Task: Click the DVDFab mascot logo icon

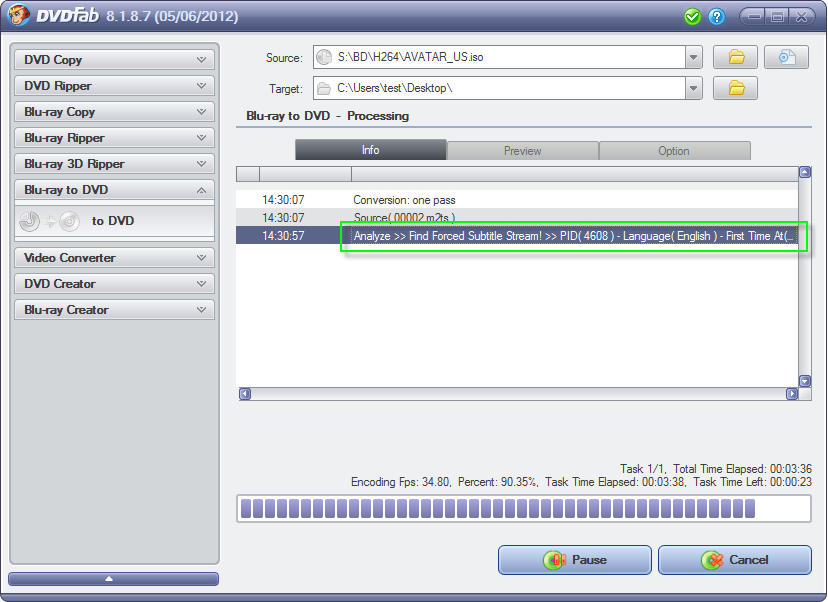Action: (18, 15)
